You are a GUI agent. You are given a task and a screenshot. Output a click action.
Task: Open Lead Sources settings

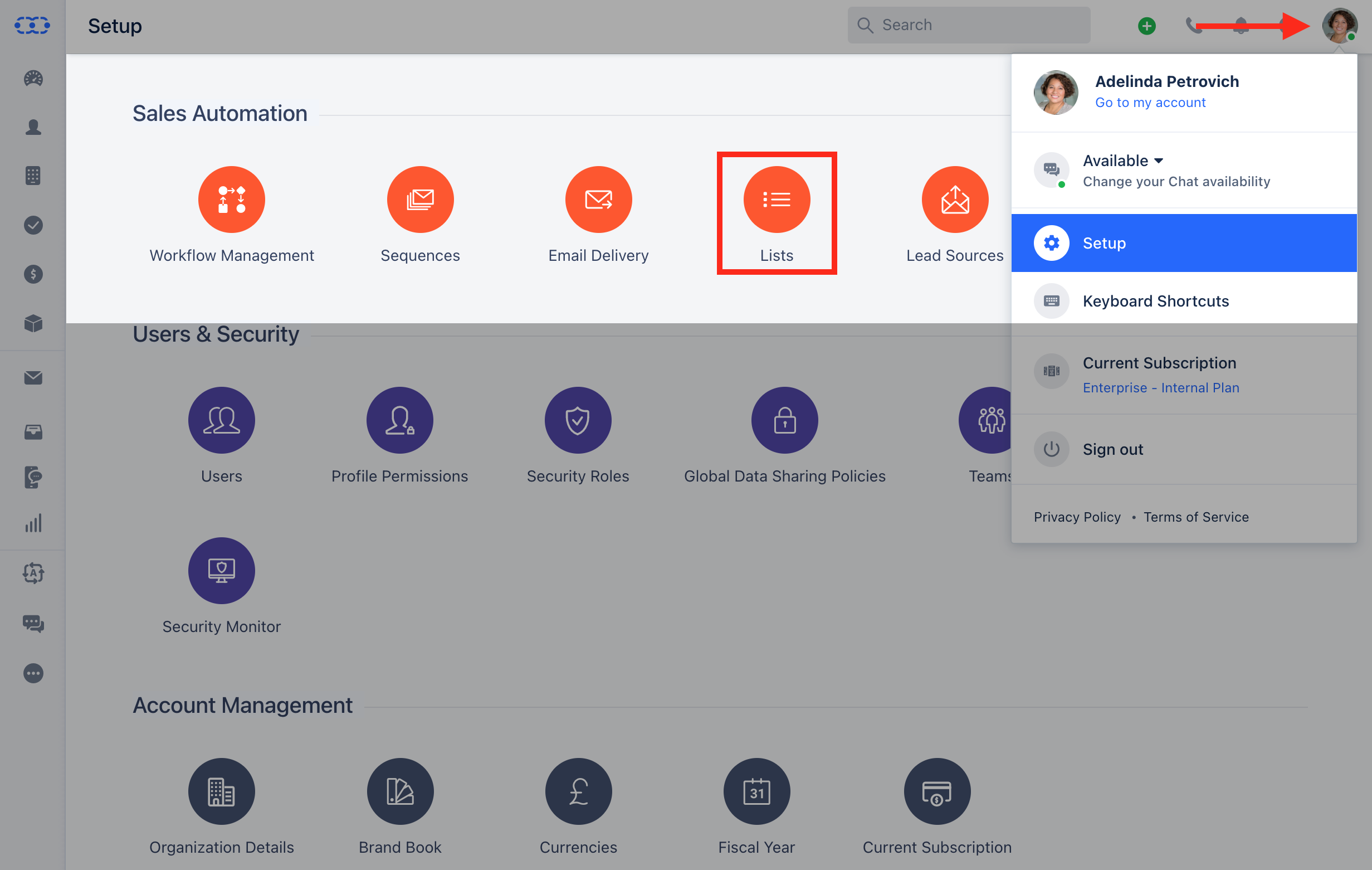(x=955, y=200)
